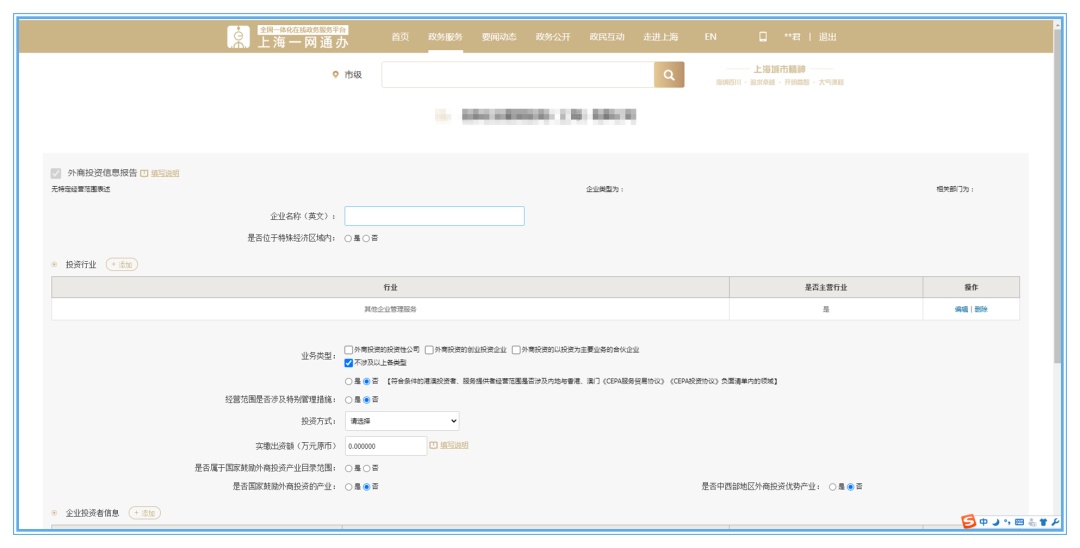This screenshot has height=548, width=1080.
Task: Open 要闻动态 in the navigation bar
Action: (499, 37)
